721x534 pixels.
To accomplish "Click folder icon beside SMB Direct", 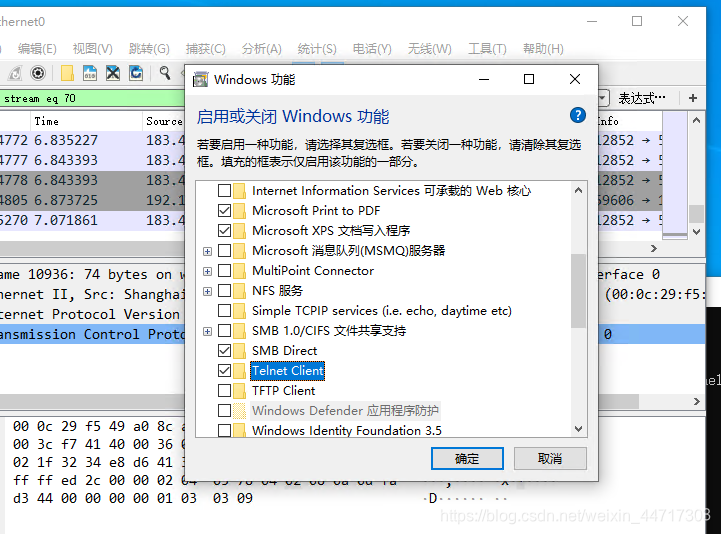I will pos(239,351).
